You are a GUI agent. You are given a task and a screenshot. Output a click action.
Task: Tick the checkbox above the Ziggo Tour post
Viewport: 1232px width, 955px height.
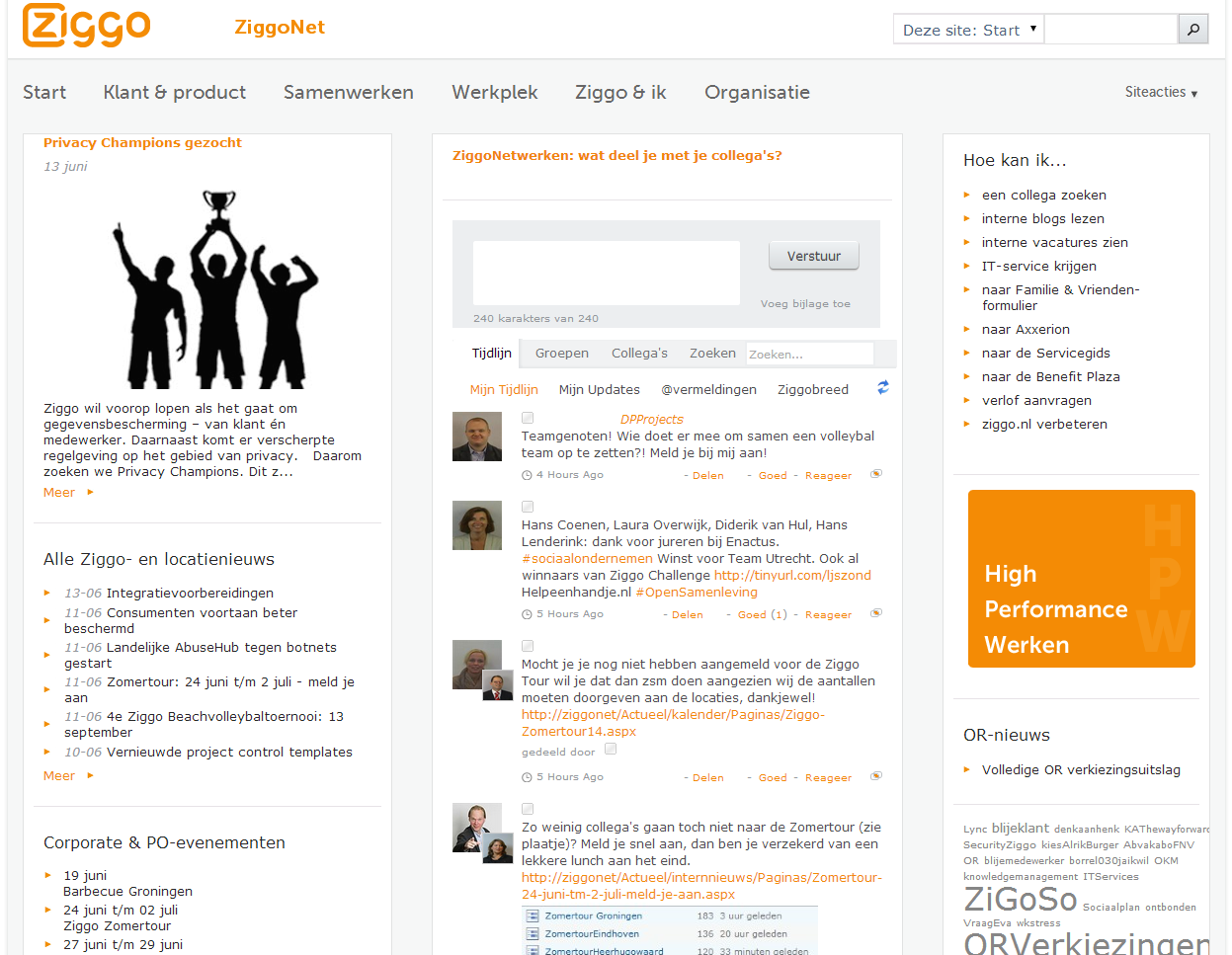click(x=528, y=646)
